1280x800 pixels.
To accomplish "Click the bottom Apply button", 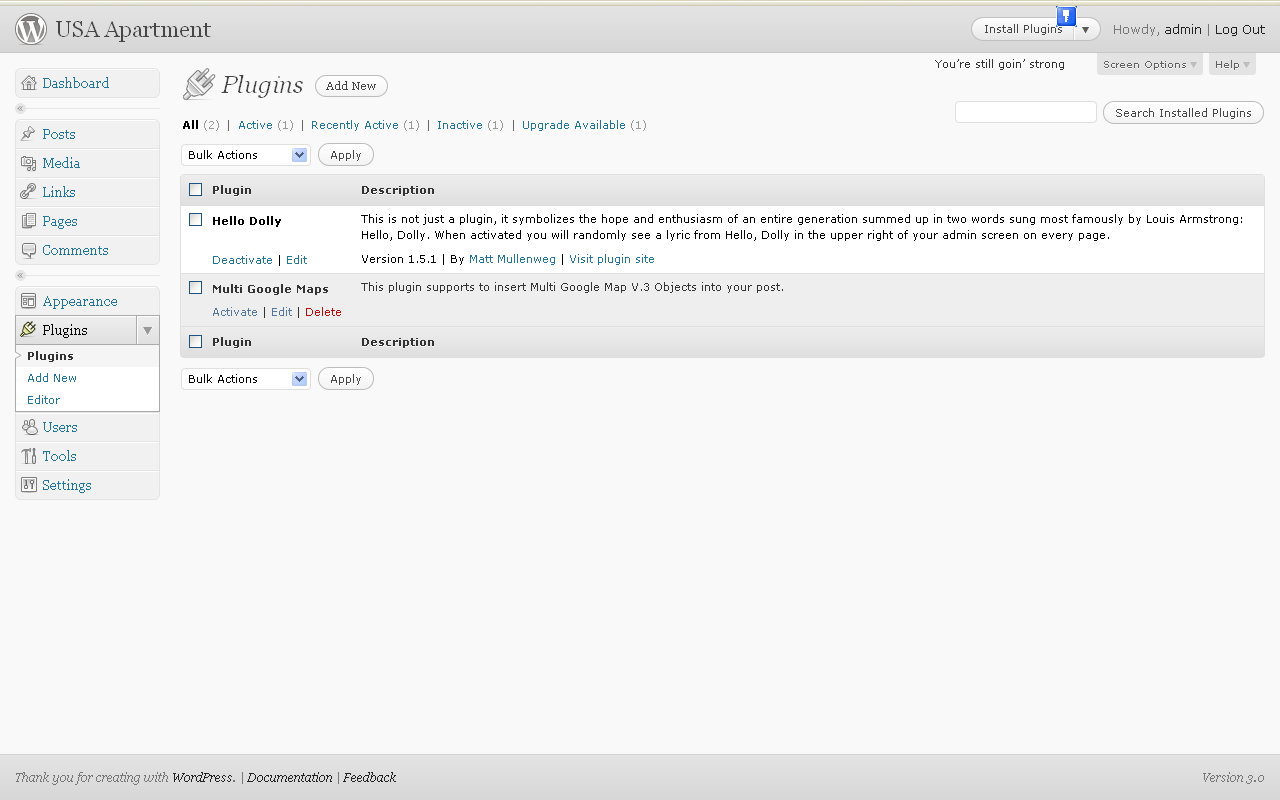I will click(346, 379).
